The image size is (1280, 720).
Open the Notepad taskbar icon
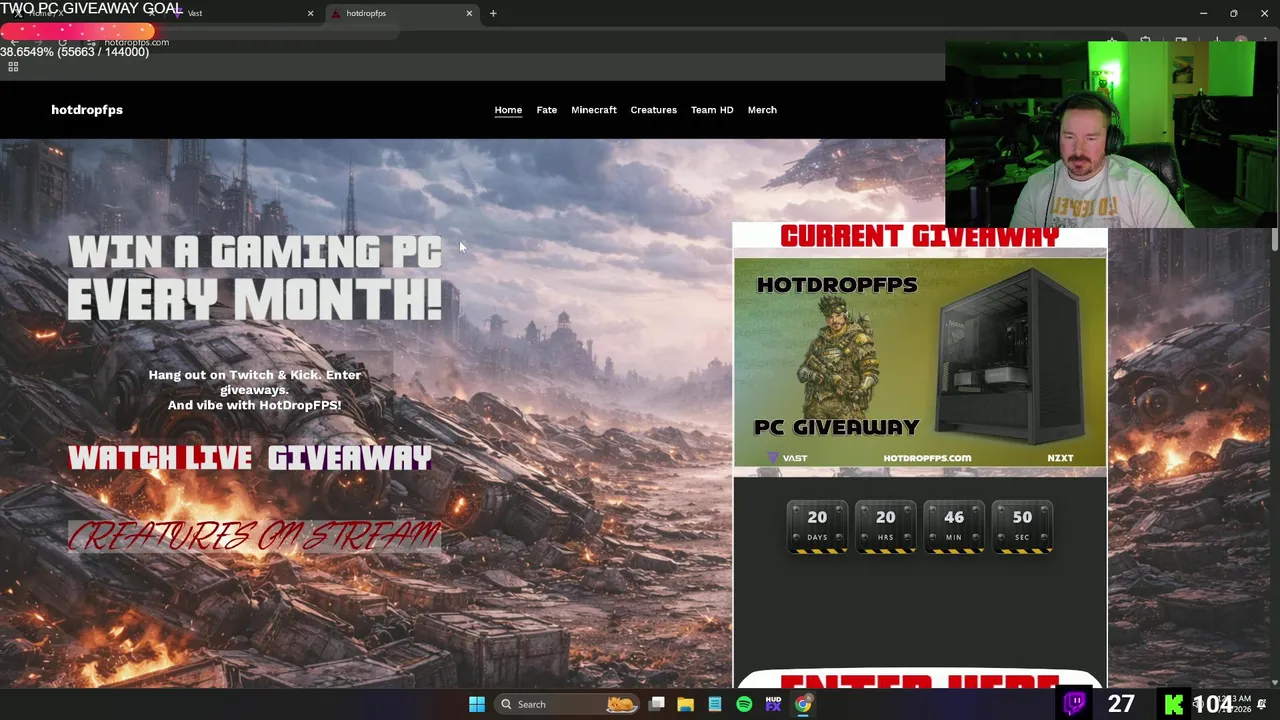715,704
